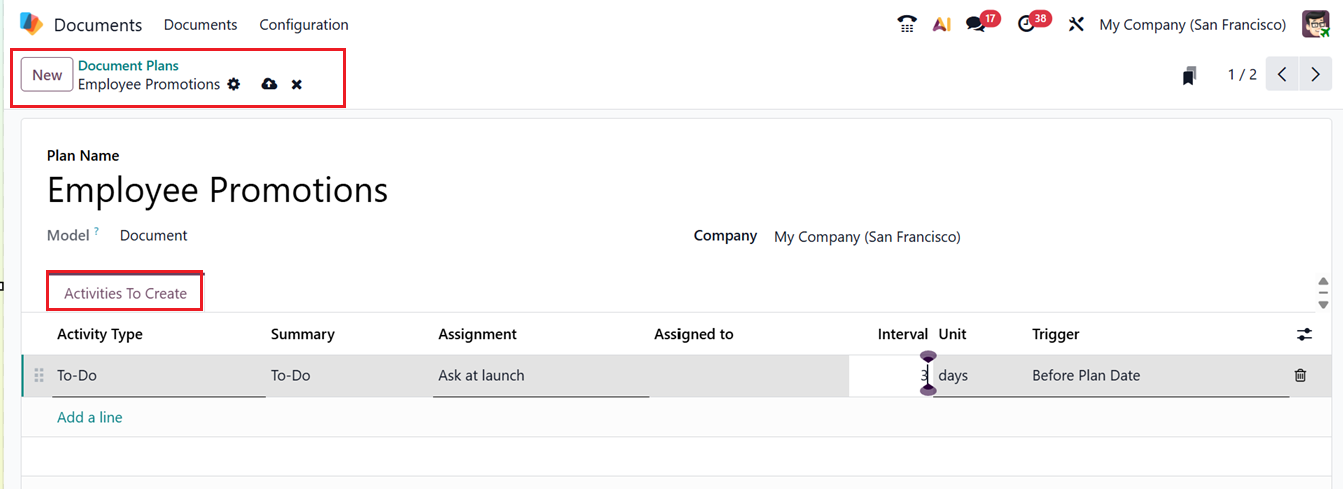Open optional columns settings toggle
The image size is (1343, 489).
coord(1304,334)
